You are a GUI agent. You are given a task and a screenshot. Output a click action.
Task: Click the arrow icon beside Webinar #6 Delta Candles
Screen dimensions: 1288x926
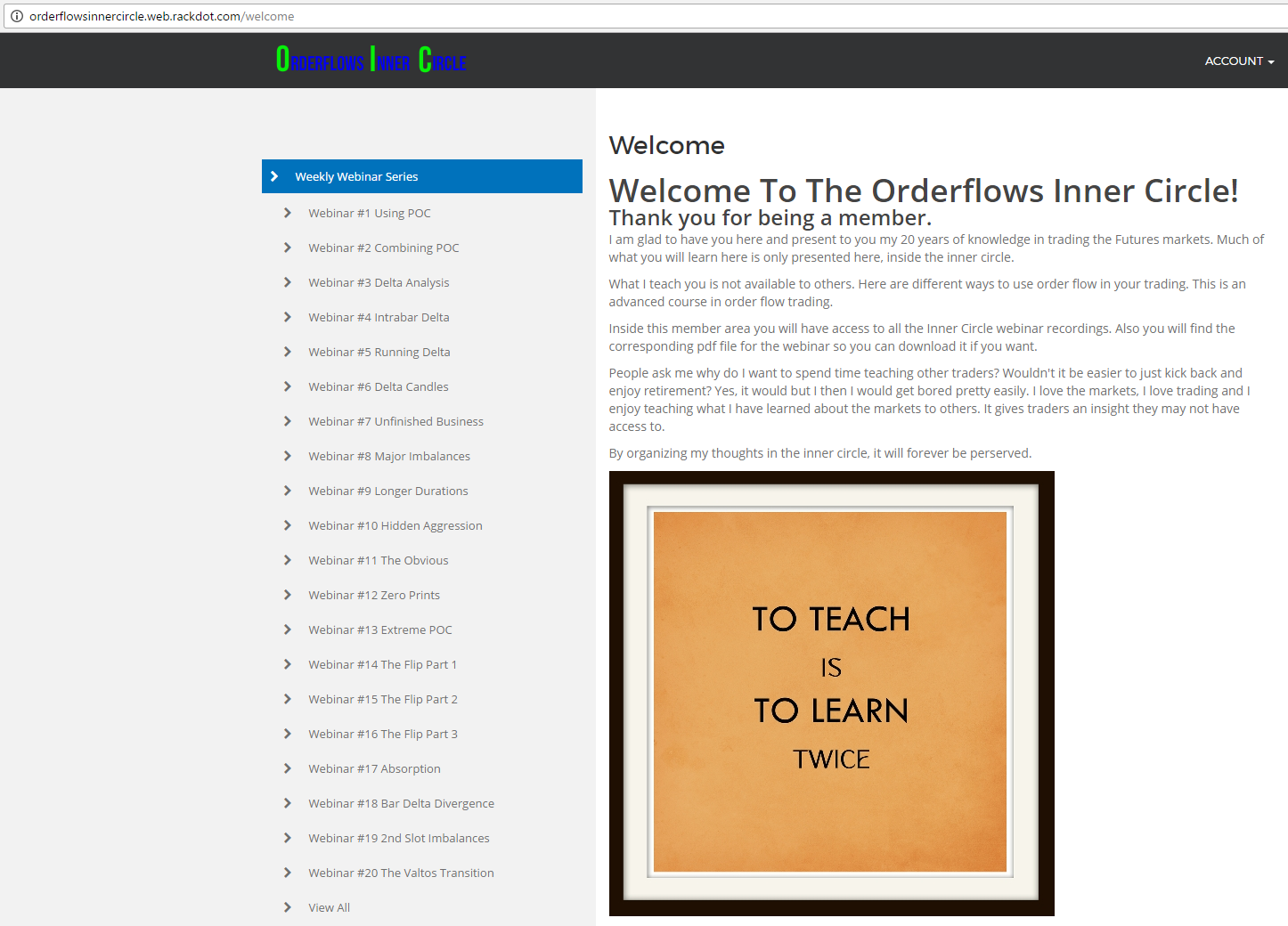(287, 386)
